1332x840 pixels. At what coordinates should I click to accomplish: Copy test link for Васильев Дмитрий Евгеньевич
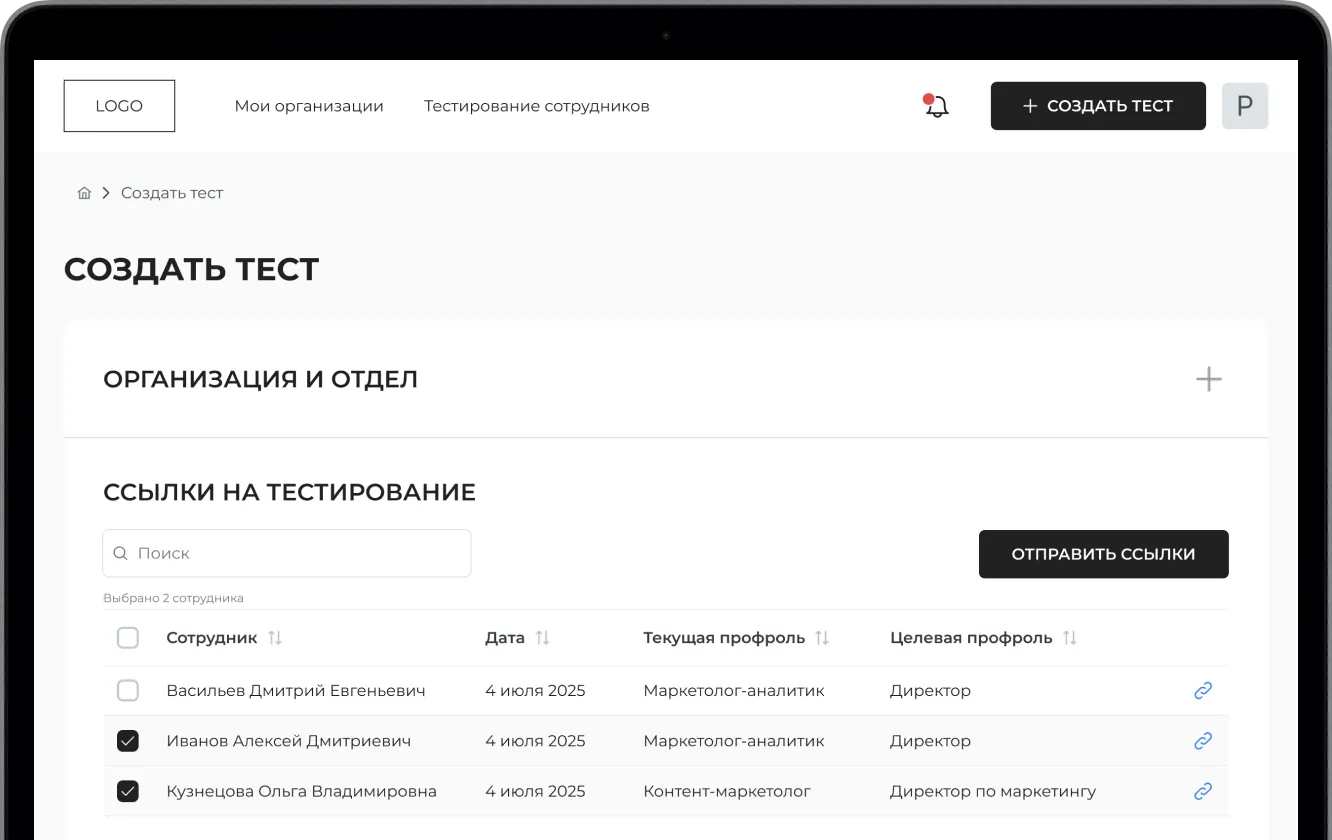coord(1203,690)
